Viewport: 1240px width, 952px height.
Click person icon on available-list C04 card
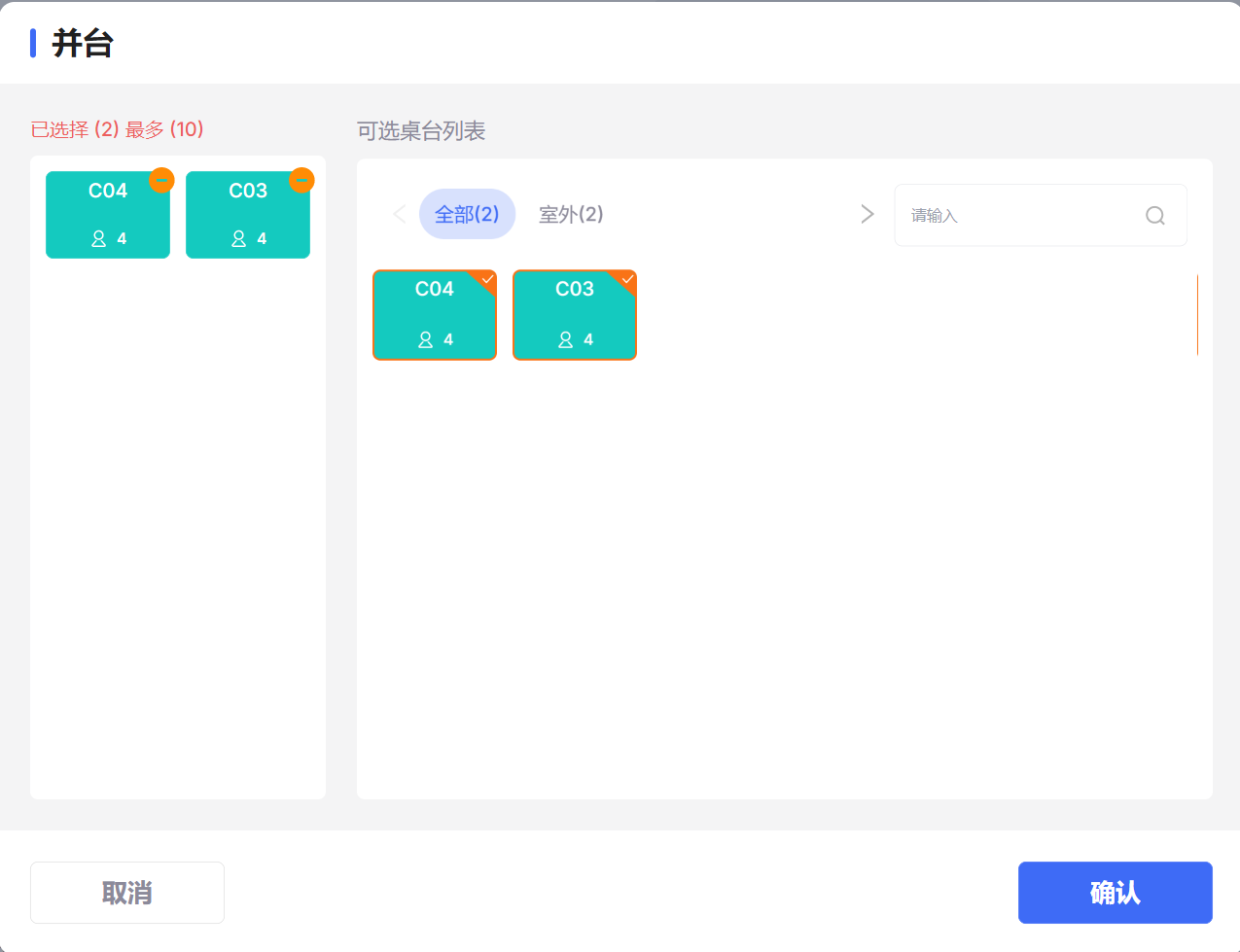(426, 339)
